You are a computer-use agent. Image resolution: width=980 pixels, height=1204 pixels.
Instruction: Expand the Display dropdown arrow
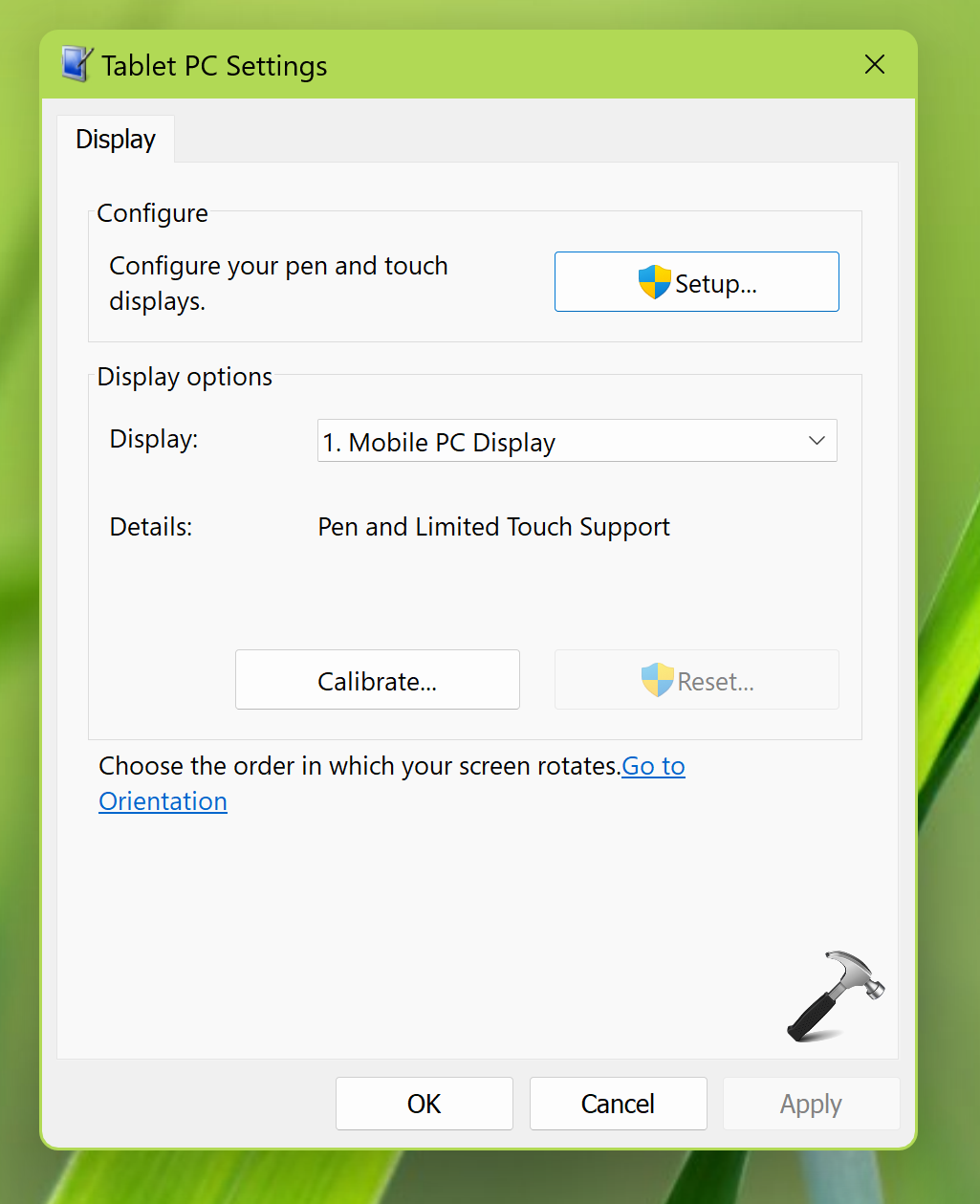(x=817, y=441)
